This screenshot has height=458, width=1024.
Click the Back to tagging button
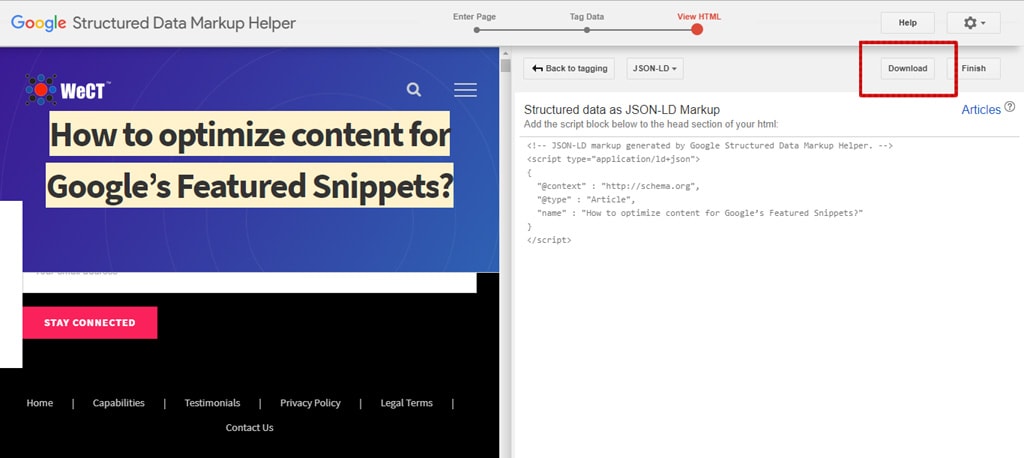point(569,69)
